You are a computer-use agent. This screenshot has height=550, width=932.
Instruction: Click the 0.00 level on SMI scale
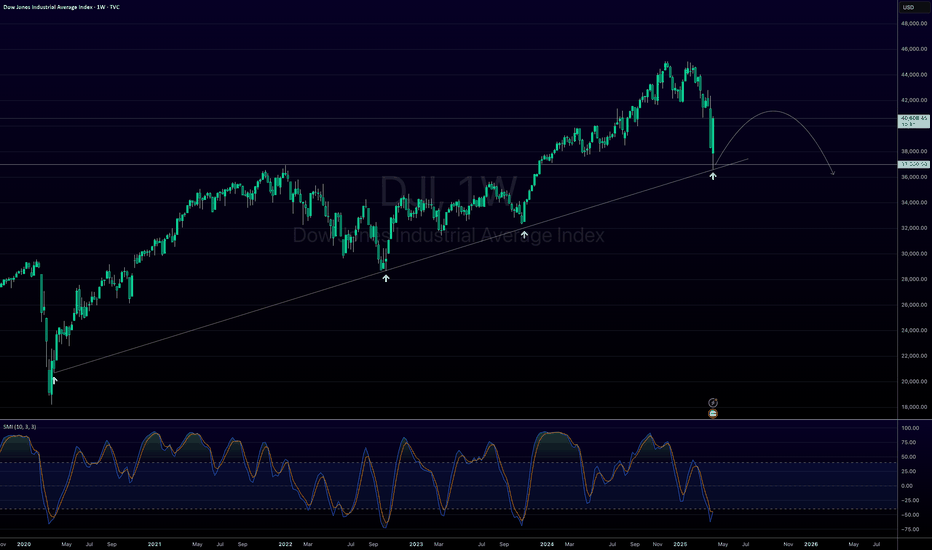click(x=907, y=486)
